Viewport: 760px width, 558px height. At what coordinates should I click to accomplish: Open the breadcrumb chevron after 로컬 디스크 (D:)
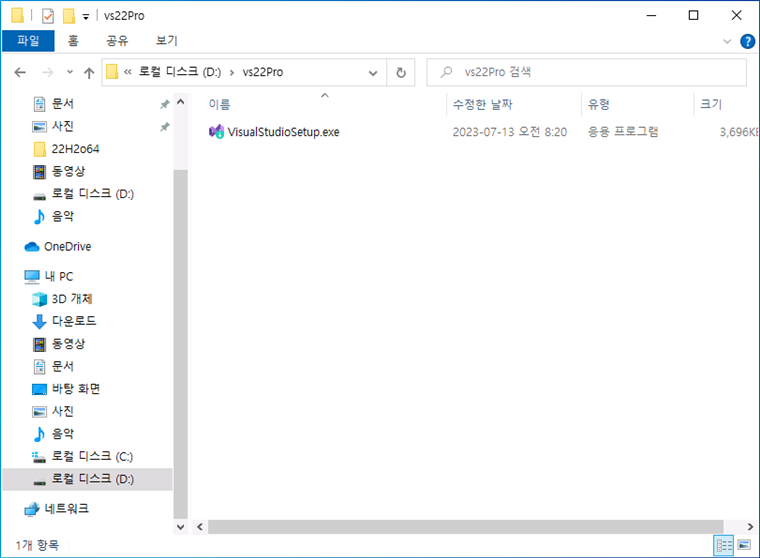point(232,73)
